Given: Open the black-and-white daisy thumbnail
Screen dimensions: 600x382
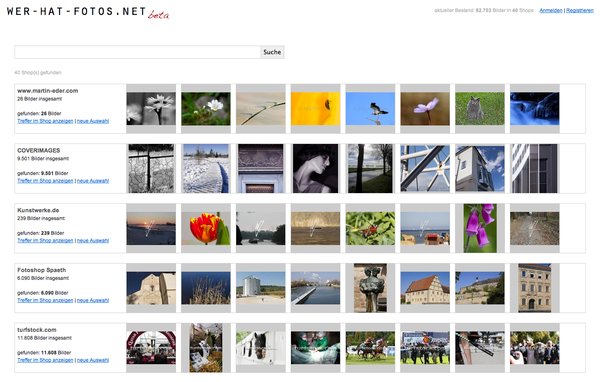Looking at the screenshot, I should pyautogui.click(x=151, y=109).
